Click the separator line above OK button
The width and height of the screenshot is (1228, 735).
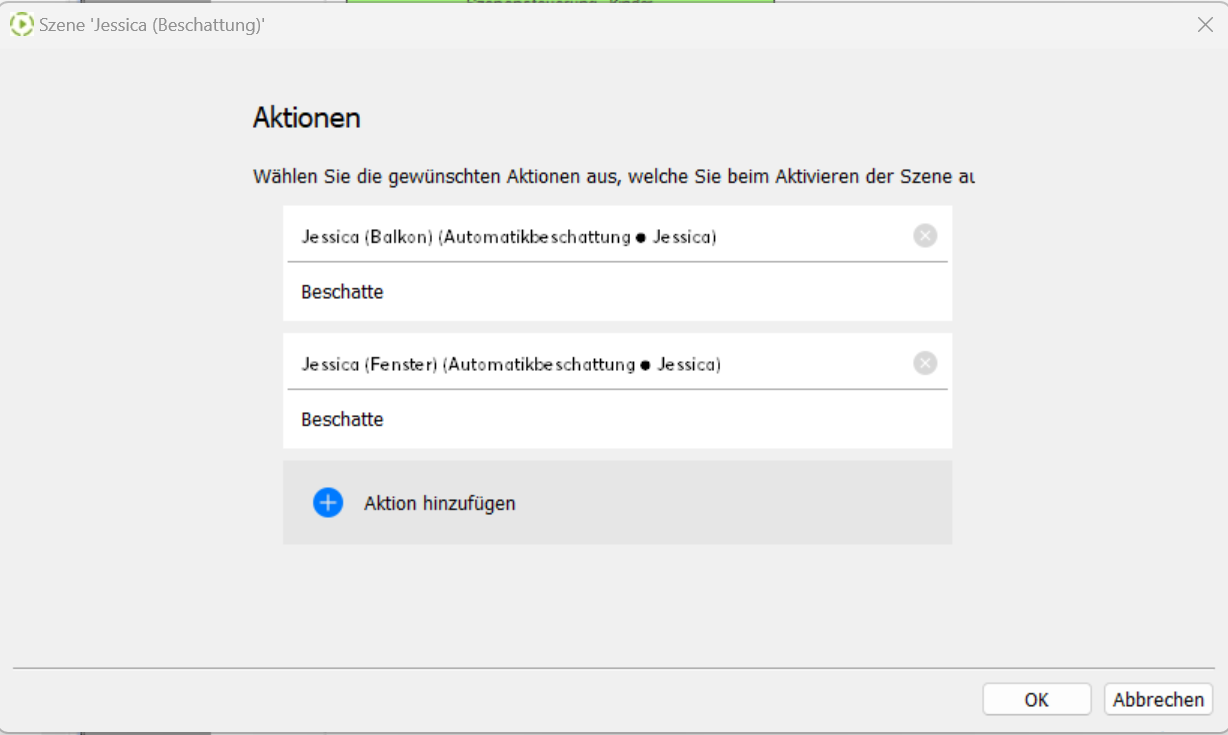tap(614, 667)
